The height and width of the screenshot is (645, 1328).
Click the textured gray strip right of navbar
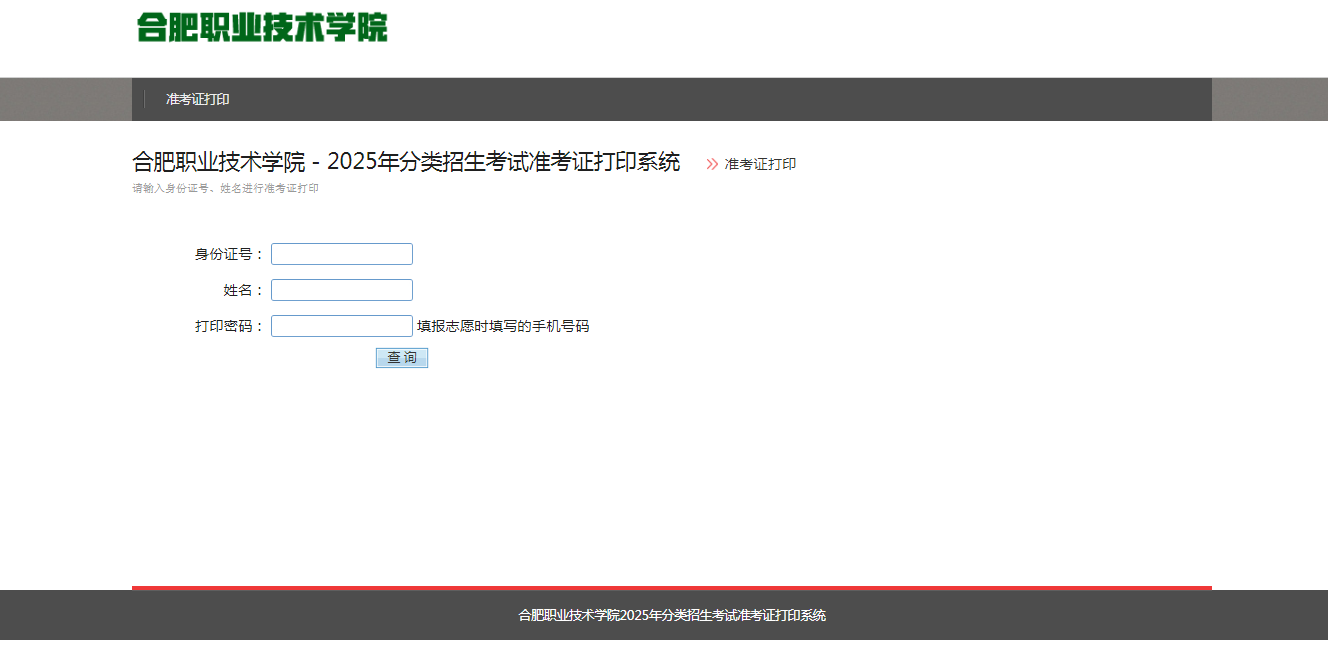(x=1269, y=99)
